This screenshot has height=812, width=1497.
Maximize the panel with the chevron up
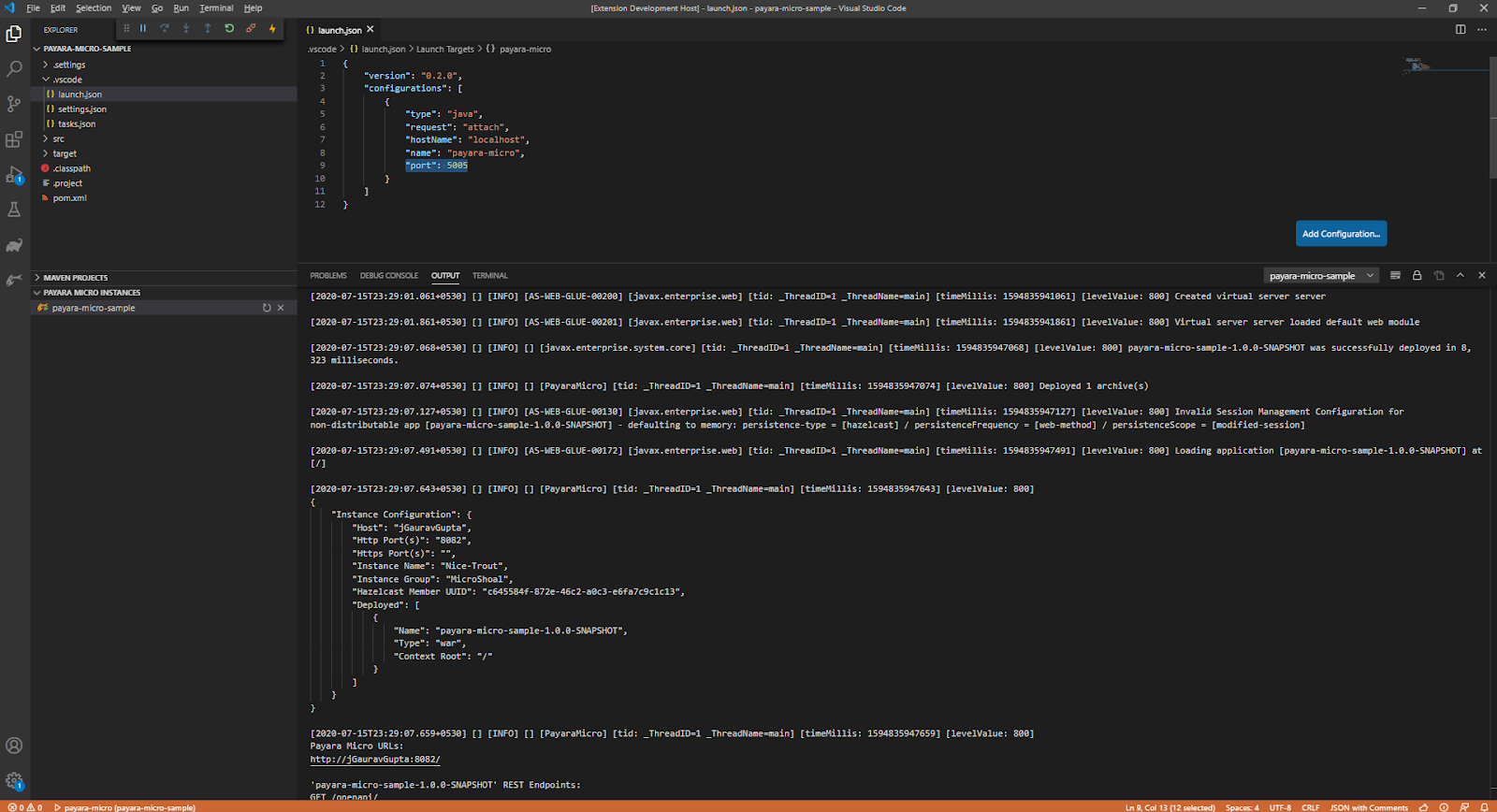pos(1460,276)
